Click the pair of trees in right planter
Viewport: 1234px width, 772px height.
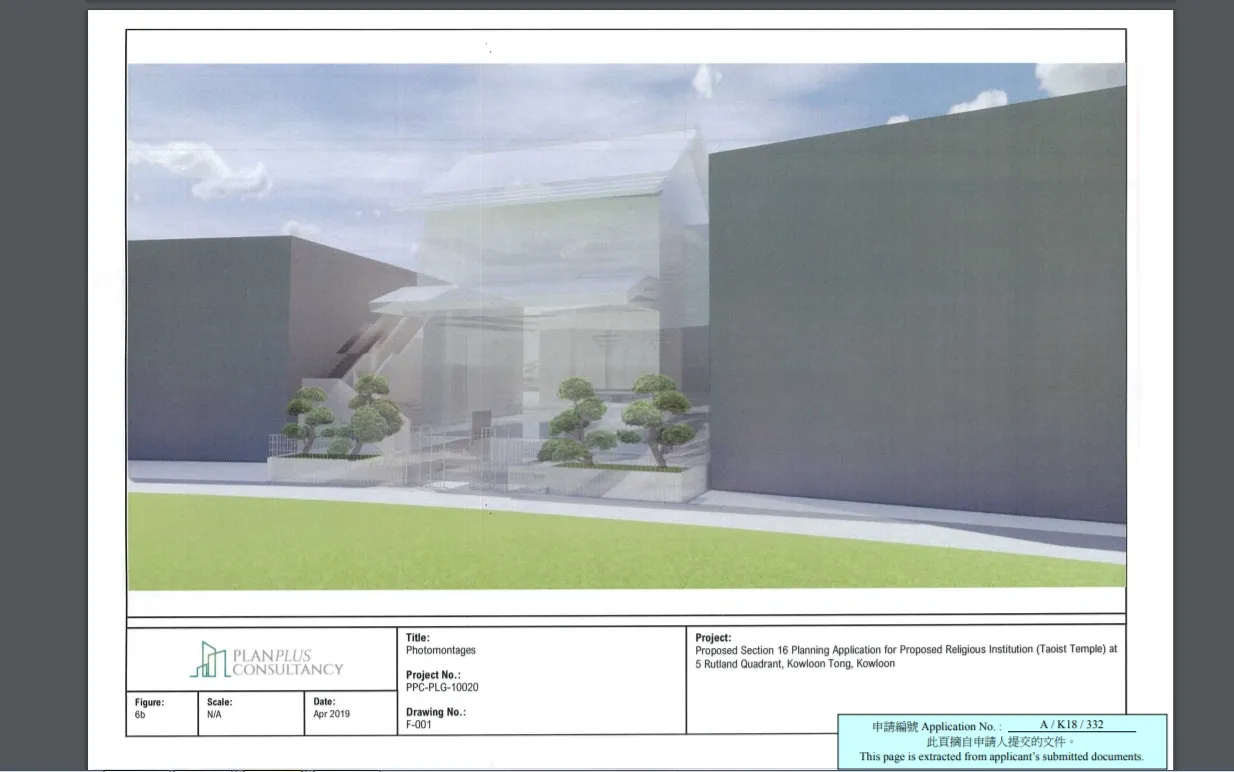(614, 420)
